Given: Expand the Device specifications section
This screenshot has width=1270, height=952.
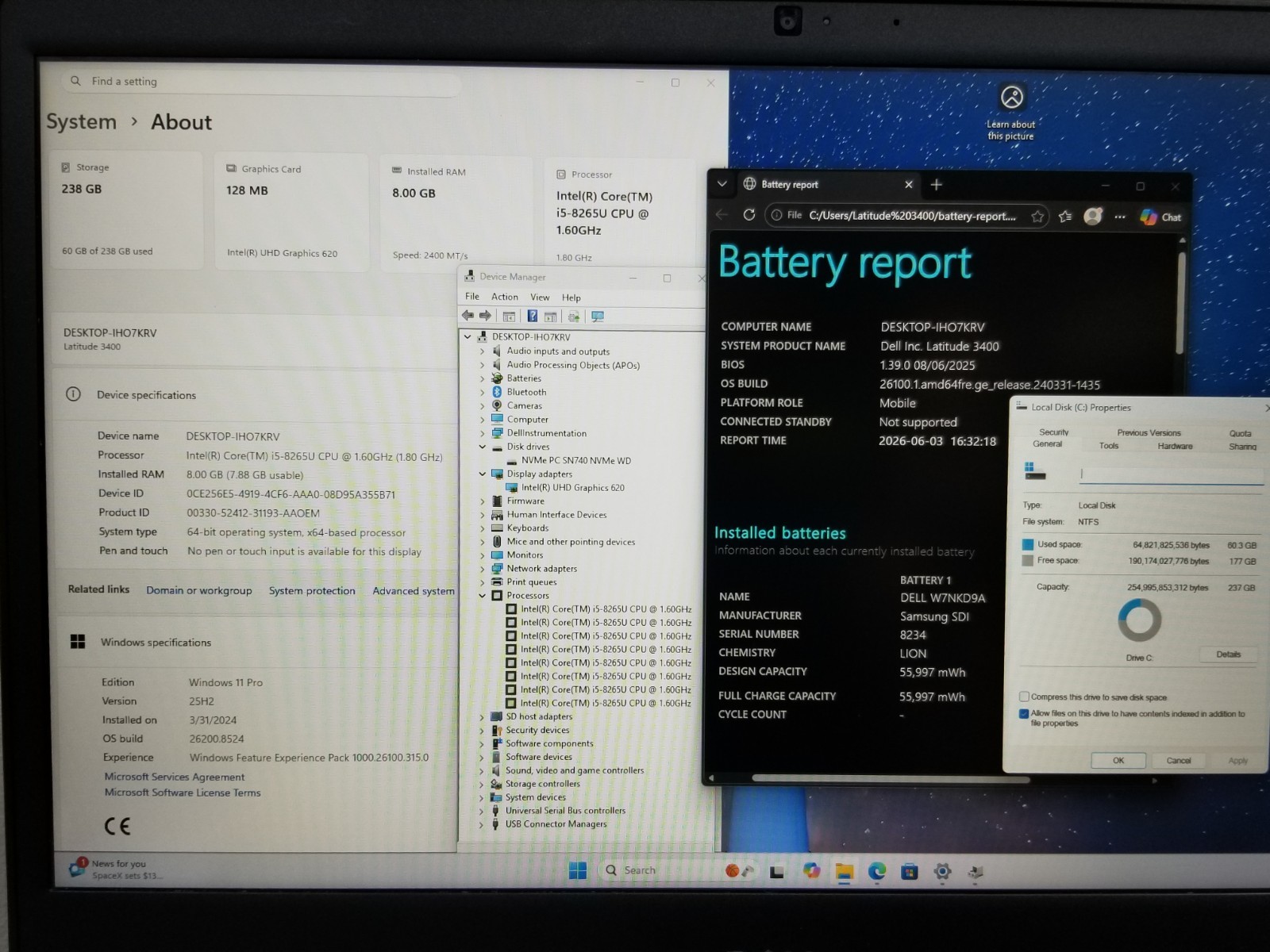Looking at the screenshot, I should pyautogui.click(x=254, y=394).
